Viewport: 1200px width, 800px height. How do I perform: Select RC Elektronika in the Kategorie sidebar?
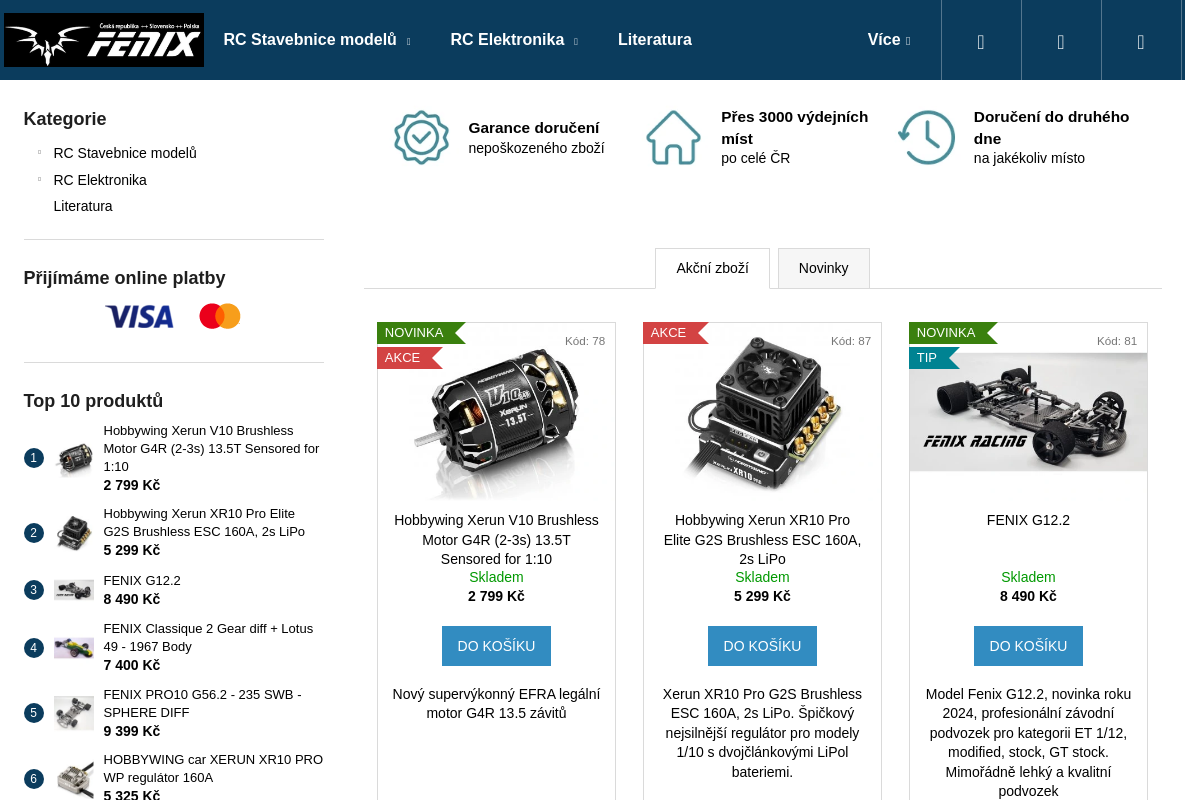(x=100, y=180)
